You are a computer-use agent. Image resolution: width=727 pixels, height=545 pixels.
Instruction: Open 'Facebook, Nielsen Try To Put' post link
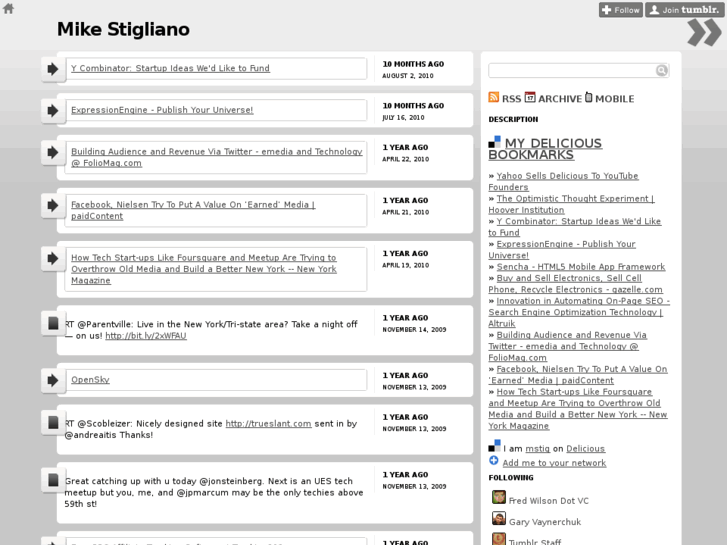point(193,210)
